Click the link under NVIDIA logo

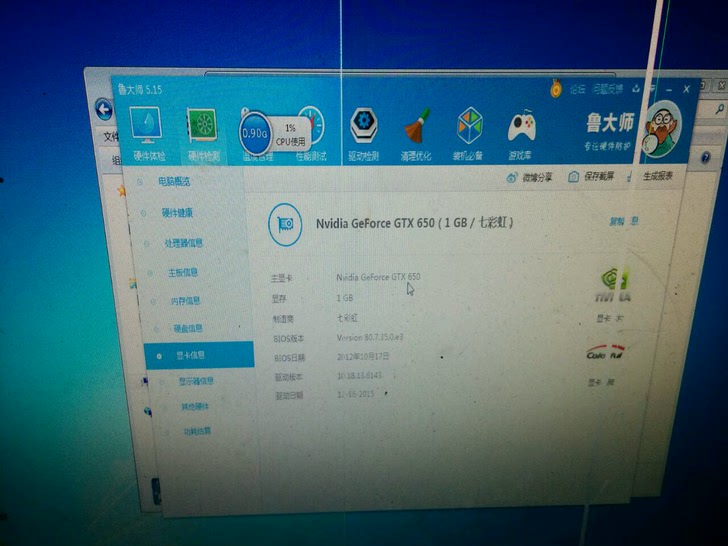click(x=610, y=319)
